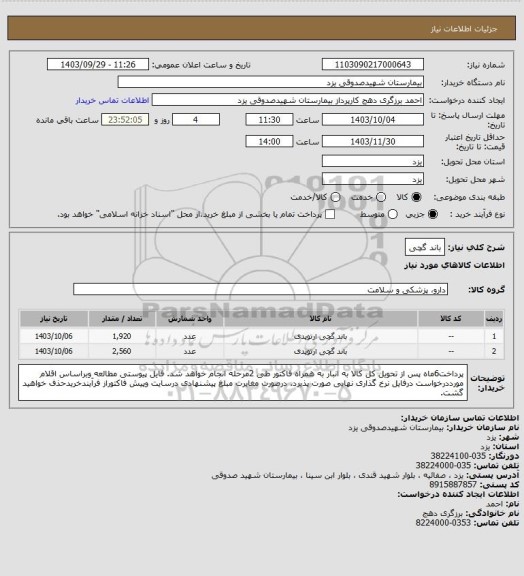Open the buyer contact information link
Viewport: 524px width, 576px height.
(x=112, y=100)
